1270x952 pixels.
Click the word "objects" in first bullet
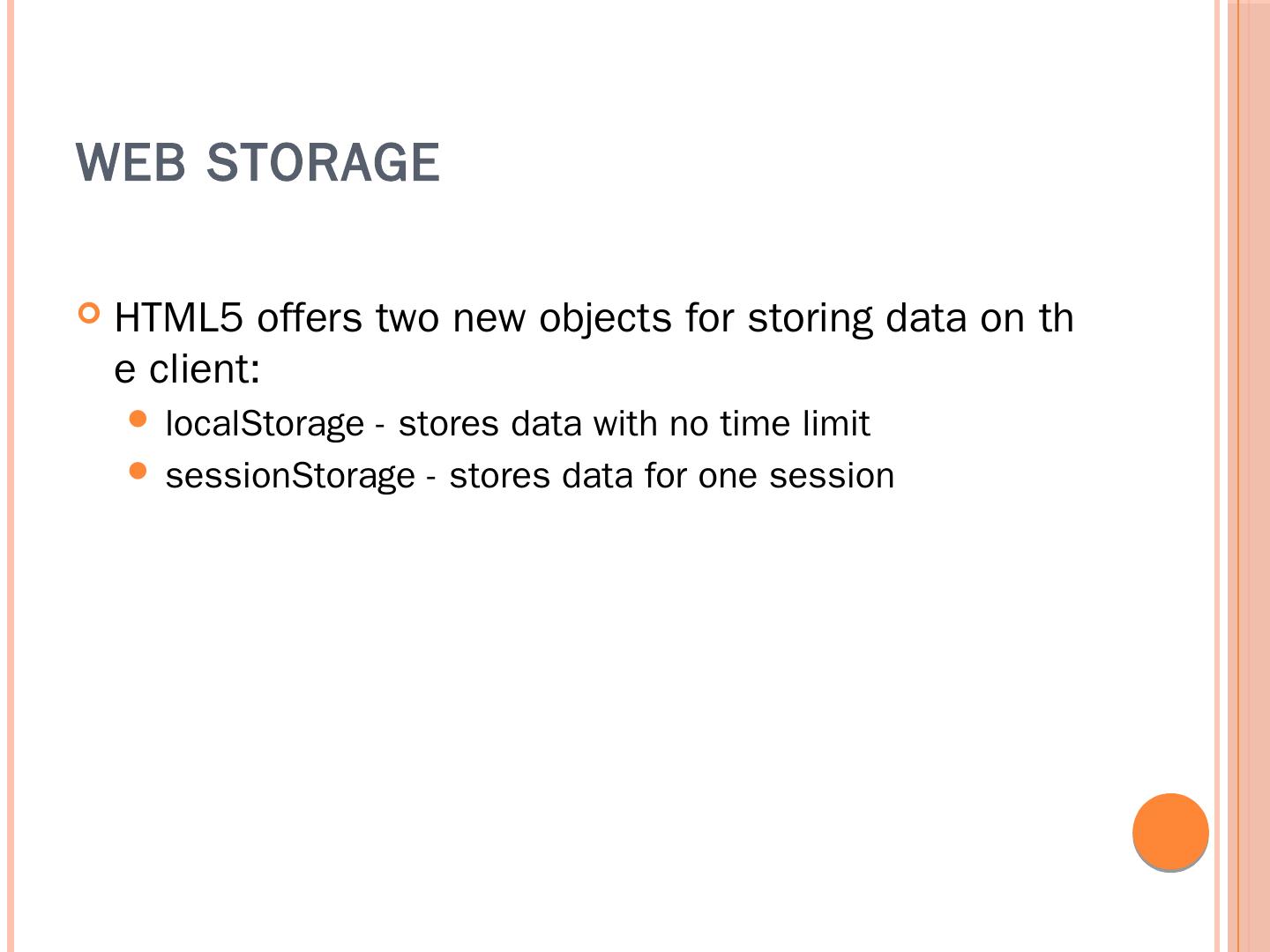tap(605, 318)
